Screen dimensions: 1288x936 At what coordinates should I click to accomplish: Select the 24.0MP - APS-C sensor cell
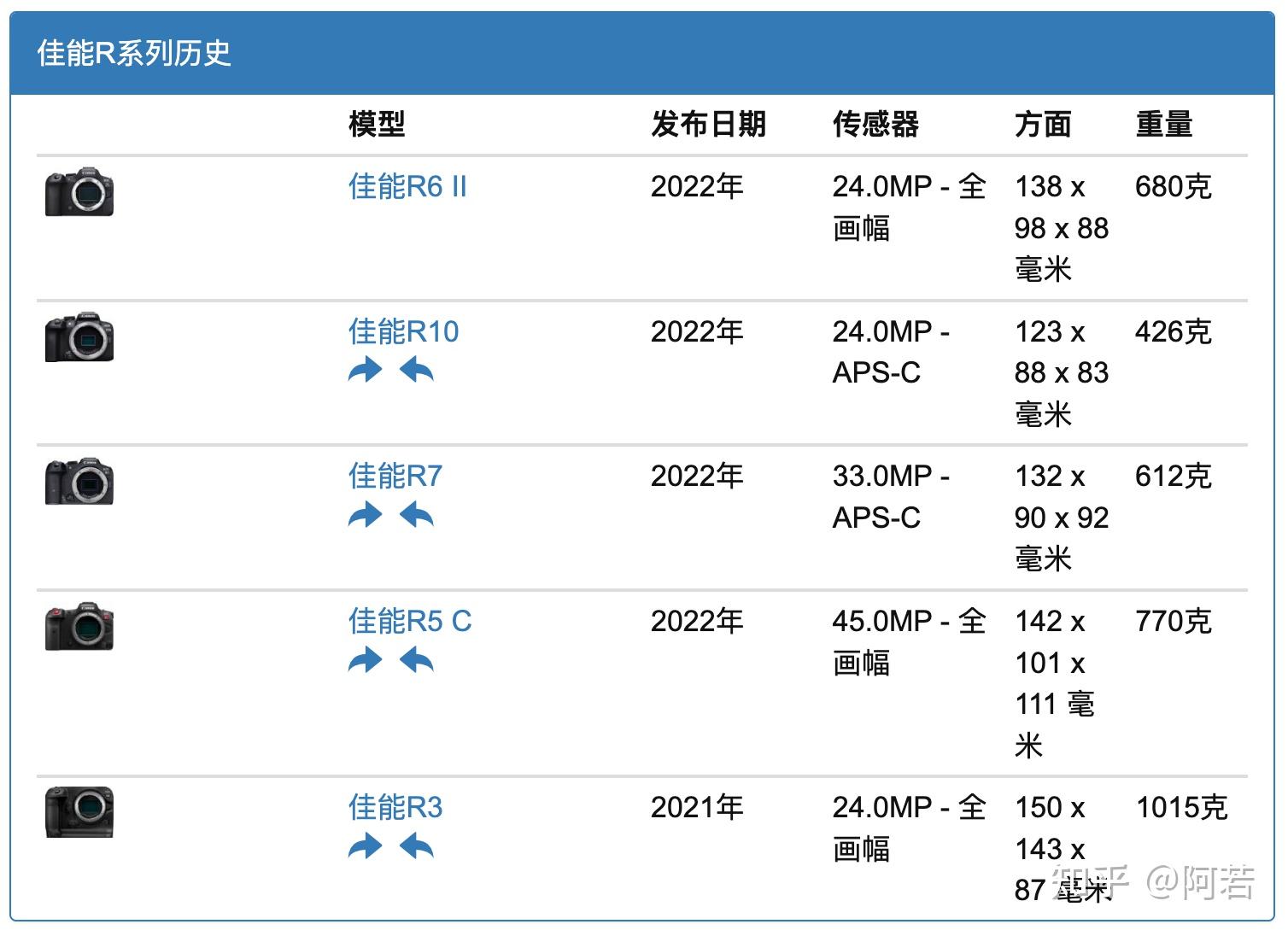[x=891, y=352]
